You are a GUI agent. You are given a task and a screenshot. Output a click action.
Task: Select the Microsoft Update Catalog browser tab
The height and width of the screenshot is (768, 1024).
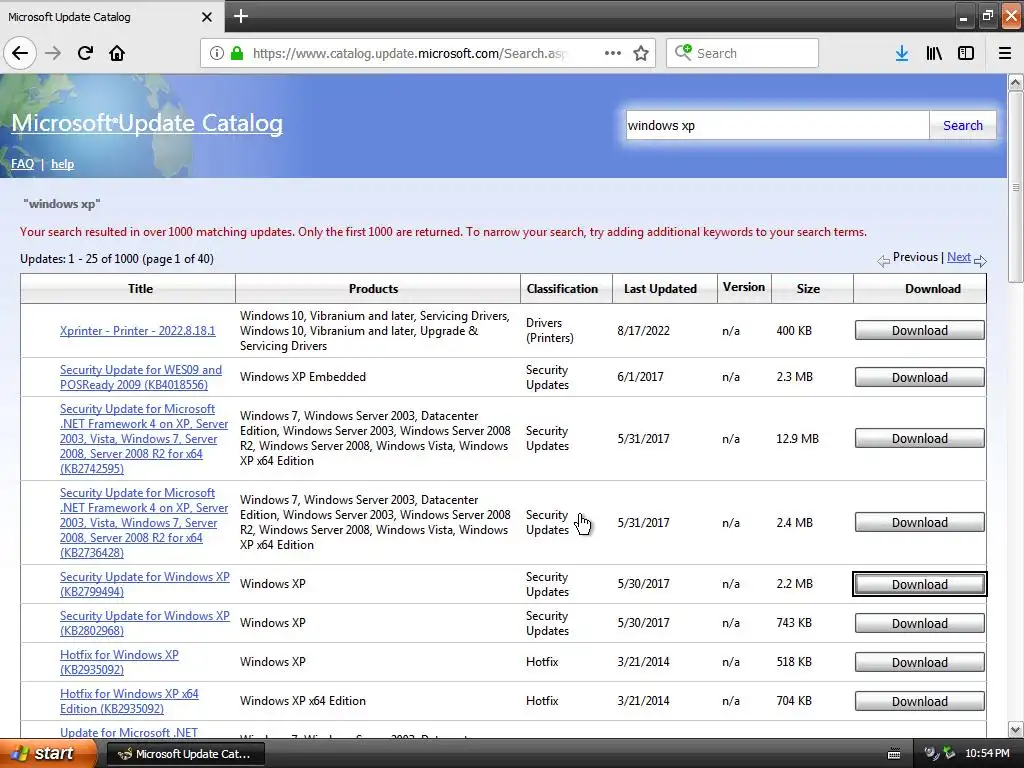tap(111, 16)
